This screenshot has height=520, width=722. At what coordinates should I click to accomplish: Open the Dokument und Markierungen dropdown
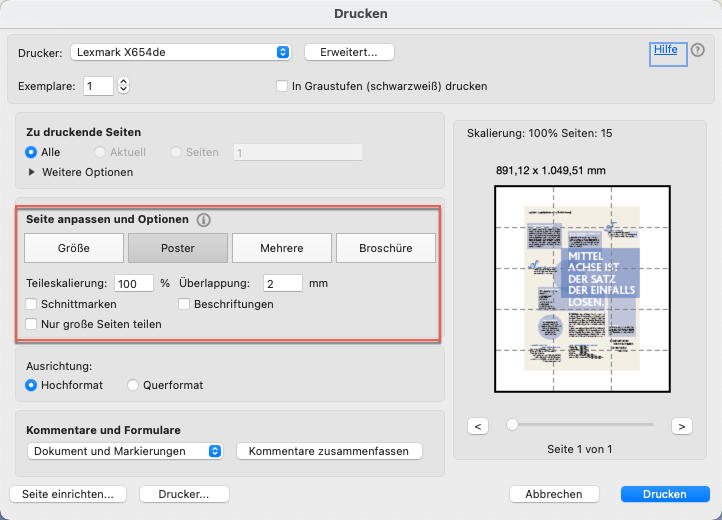click(x=125, y=451)
